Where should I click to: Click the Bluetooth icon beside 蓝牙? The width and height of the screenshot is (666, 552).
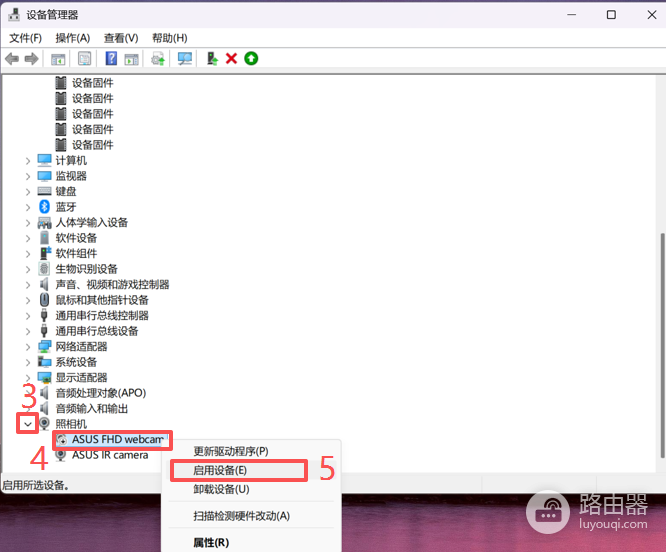(x=44, y=207)
